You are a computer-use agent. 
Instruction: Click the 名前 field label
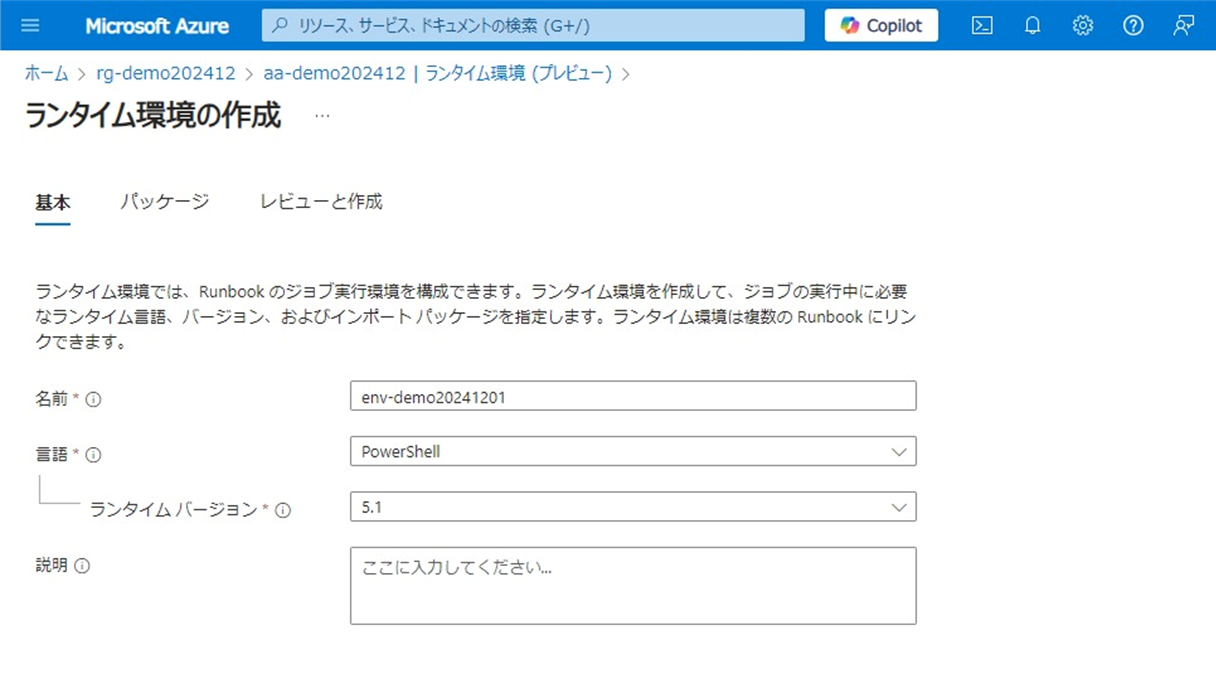tap(51, 399)
